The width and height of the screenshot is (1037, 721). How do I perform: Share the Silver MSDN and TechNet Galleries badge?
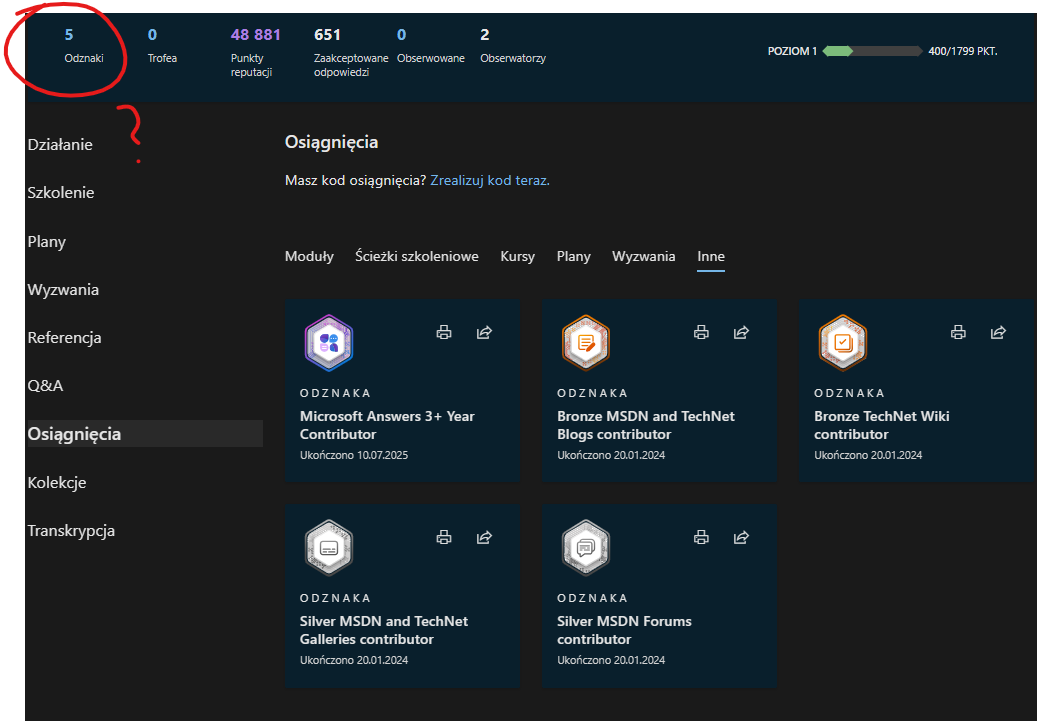click(484, 537)
